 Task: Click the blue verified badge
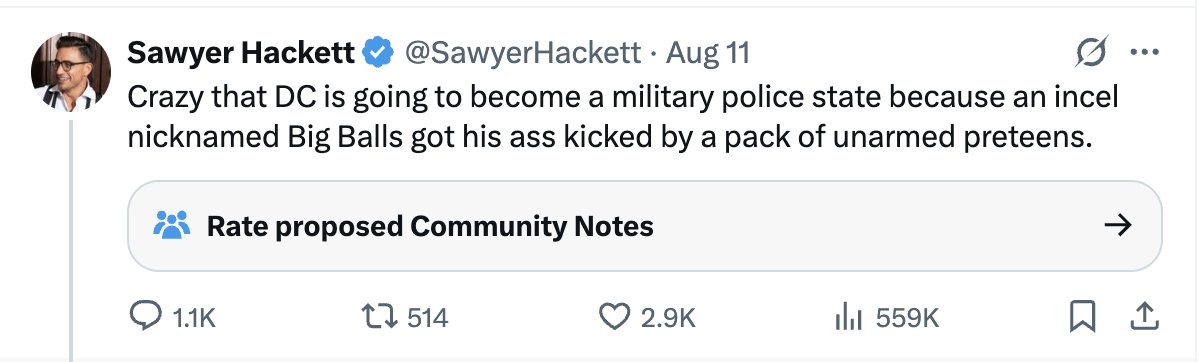tap(378, 52)
